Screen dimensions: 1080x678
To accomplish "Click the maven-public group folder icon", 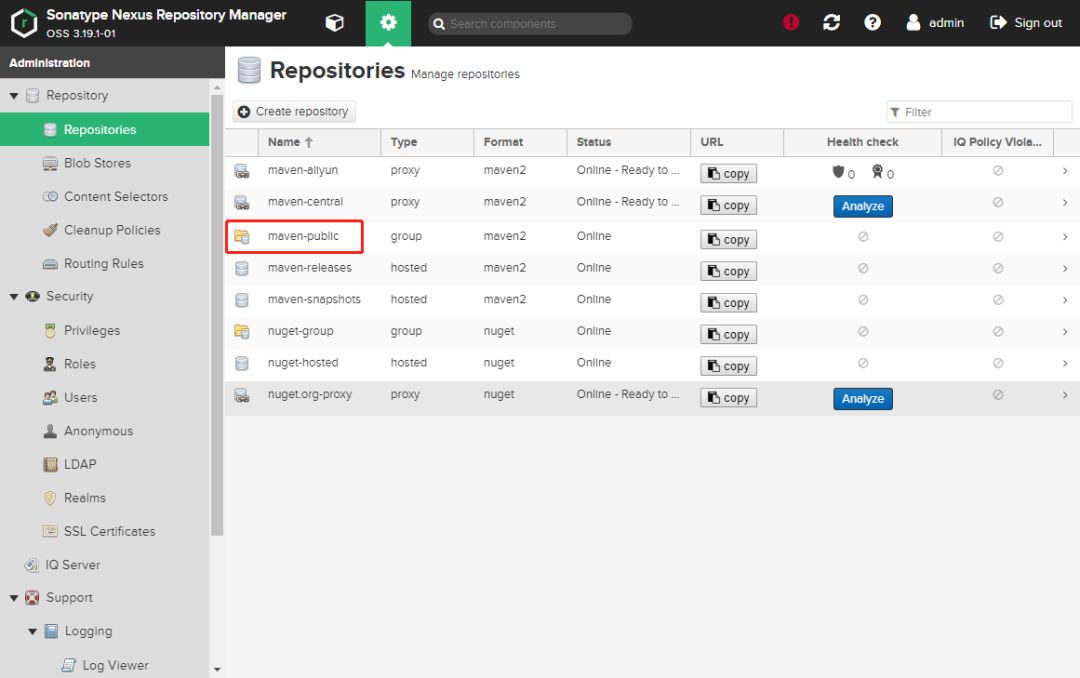I will point(242,236).
